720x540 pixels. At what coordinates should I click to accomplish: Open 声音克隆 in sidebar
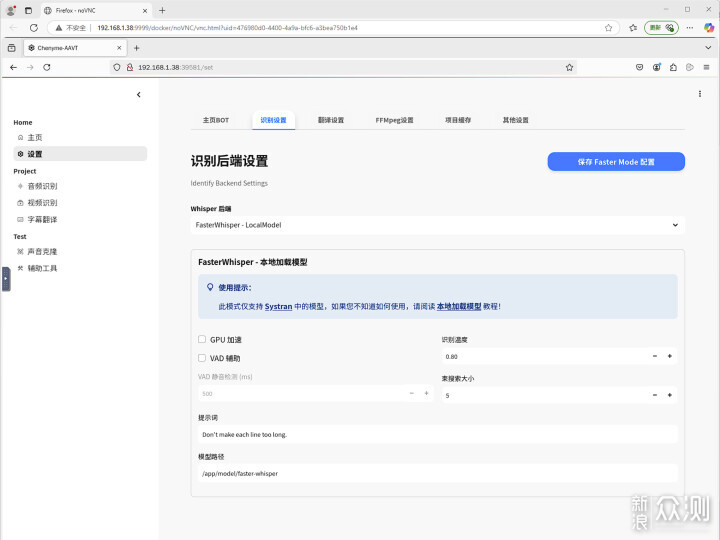click(x=80, y=252)
